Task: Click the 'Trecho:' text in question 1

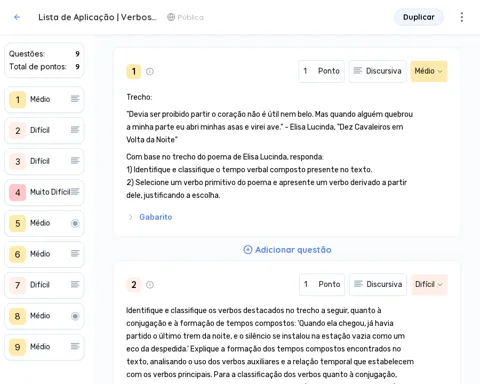Action: click(x=139, y=97)
